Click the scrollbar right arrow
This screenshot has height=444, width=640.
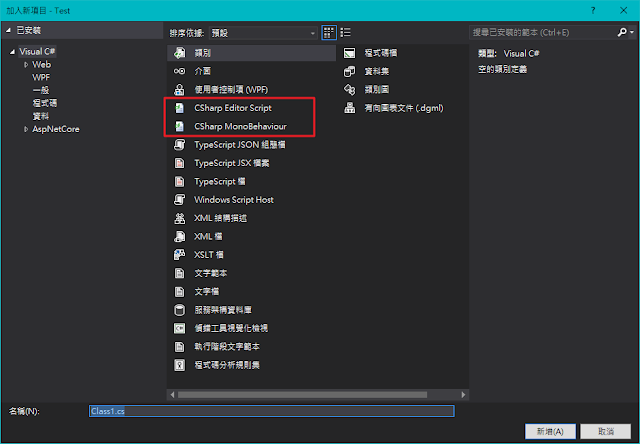pos(463,395)
